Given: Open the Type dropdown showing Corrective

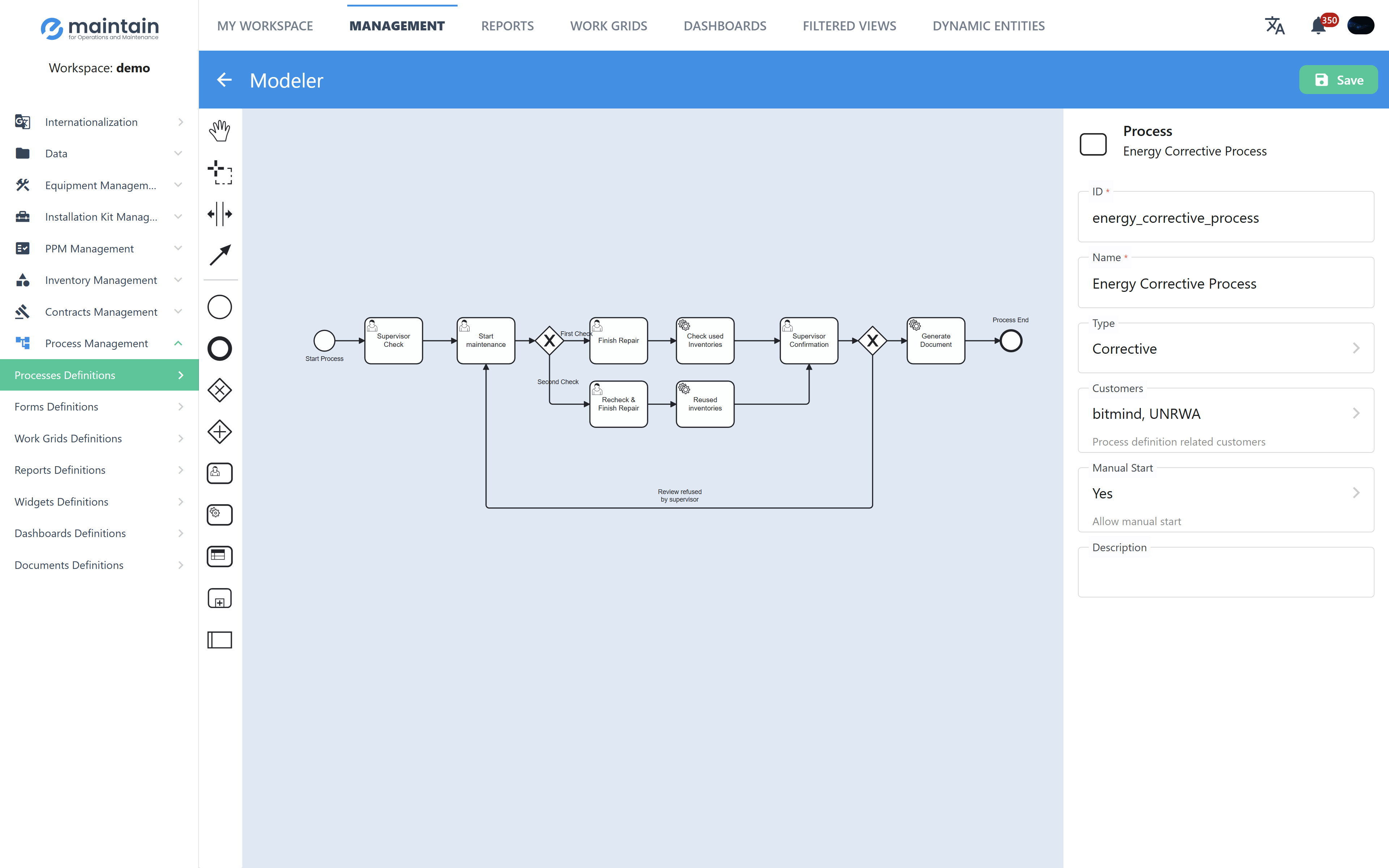Looking at the screenshot, I should pyautogui.click(x=1226, y=348).
